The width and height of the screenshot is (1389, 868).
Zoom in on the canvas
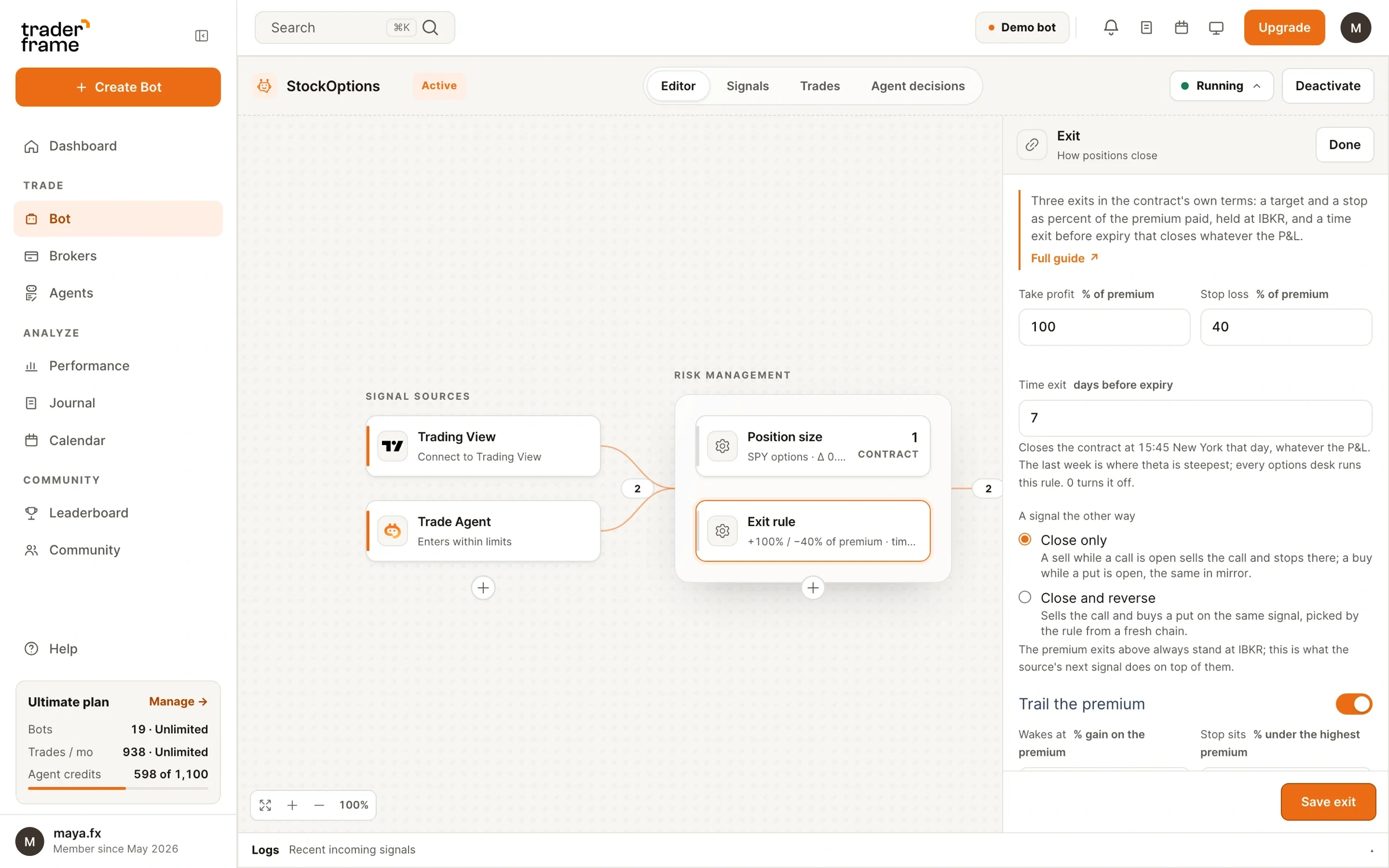tap(292, 805)
